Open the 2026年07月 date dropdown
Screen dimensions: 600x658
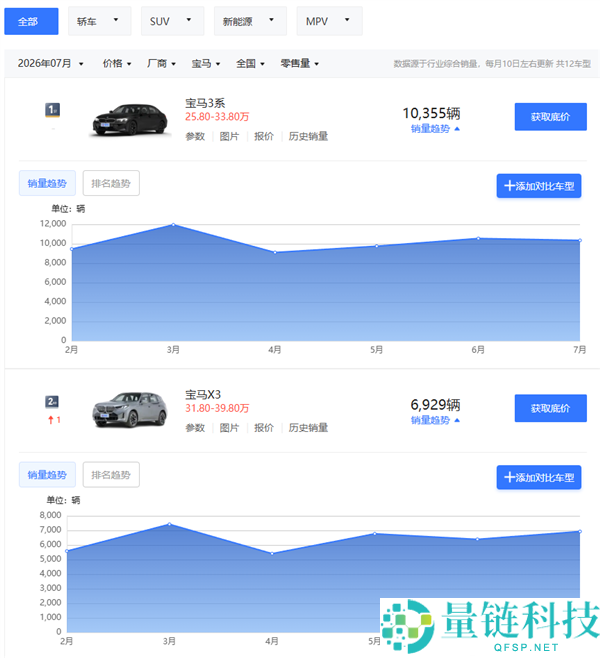tap(50, 63)
